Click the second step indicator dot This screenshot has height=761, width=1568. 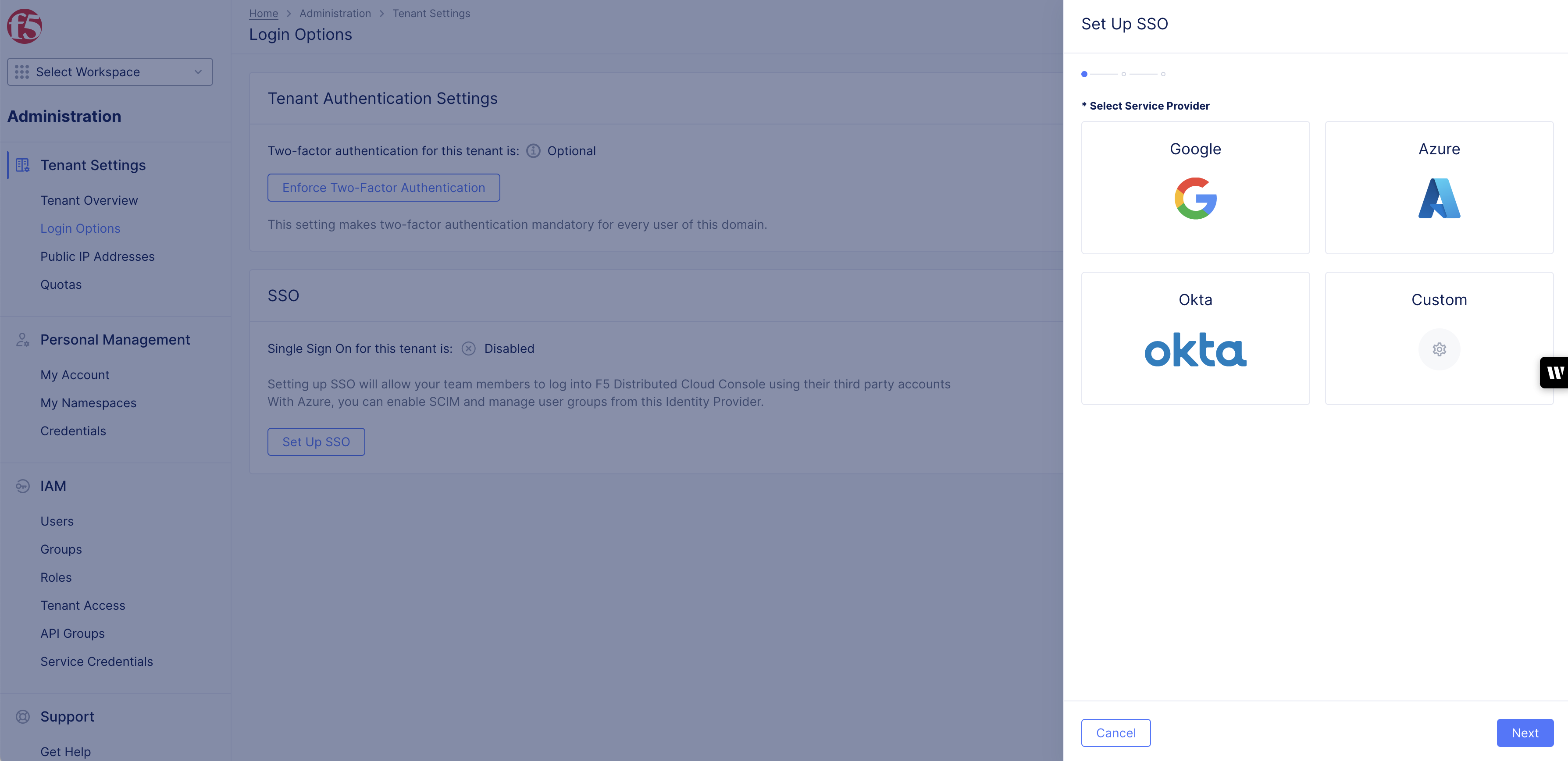[1124, 74]
